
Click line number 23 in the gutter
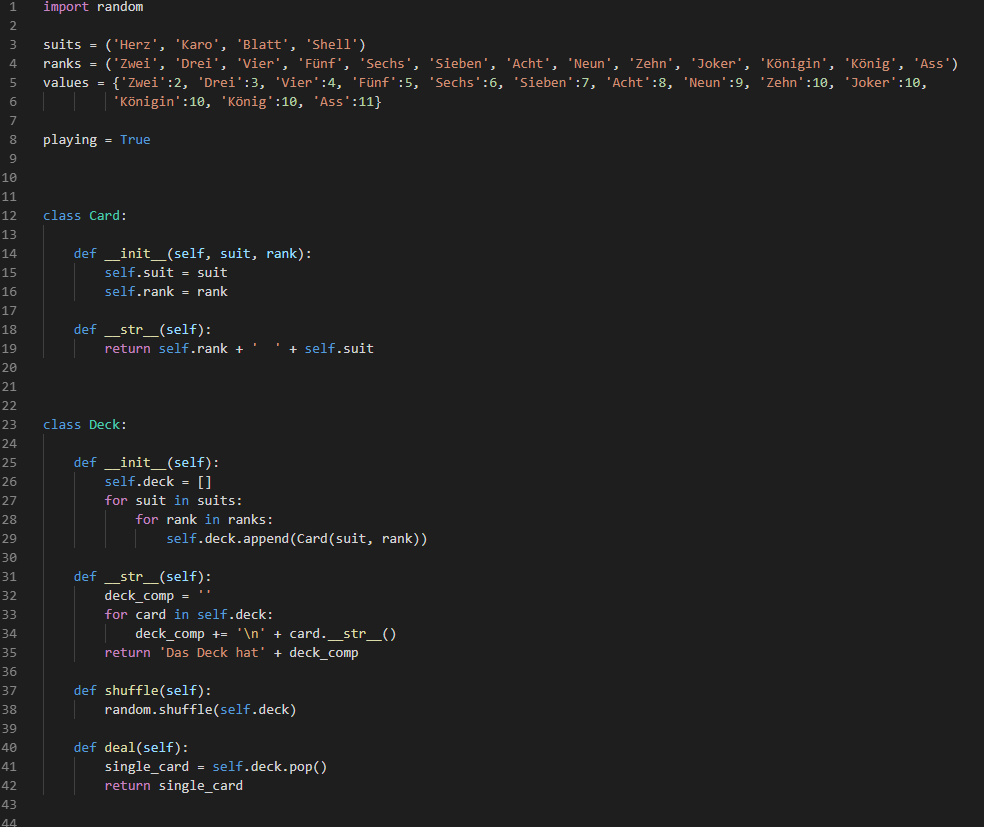(x=10, y=425)
